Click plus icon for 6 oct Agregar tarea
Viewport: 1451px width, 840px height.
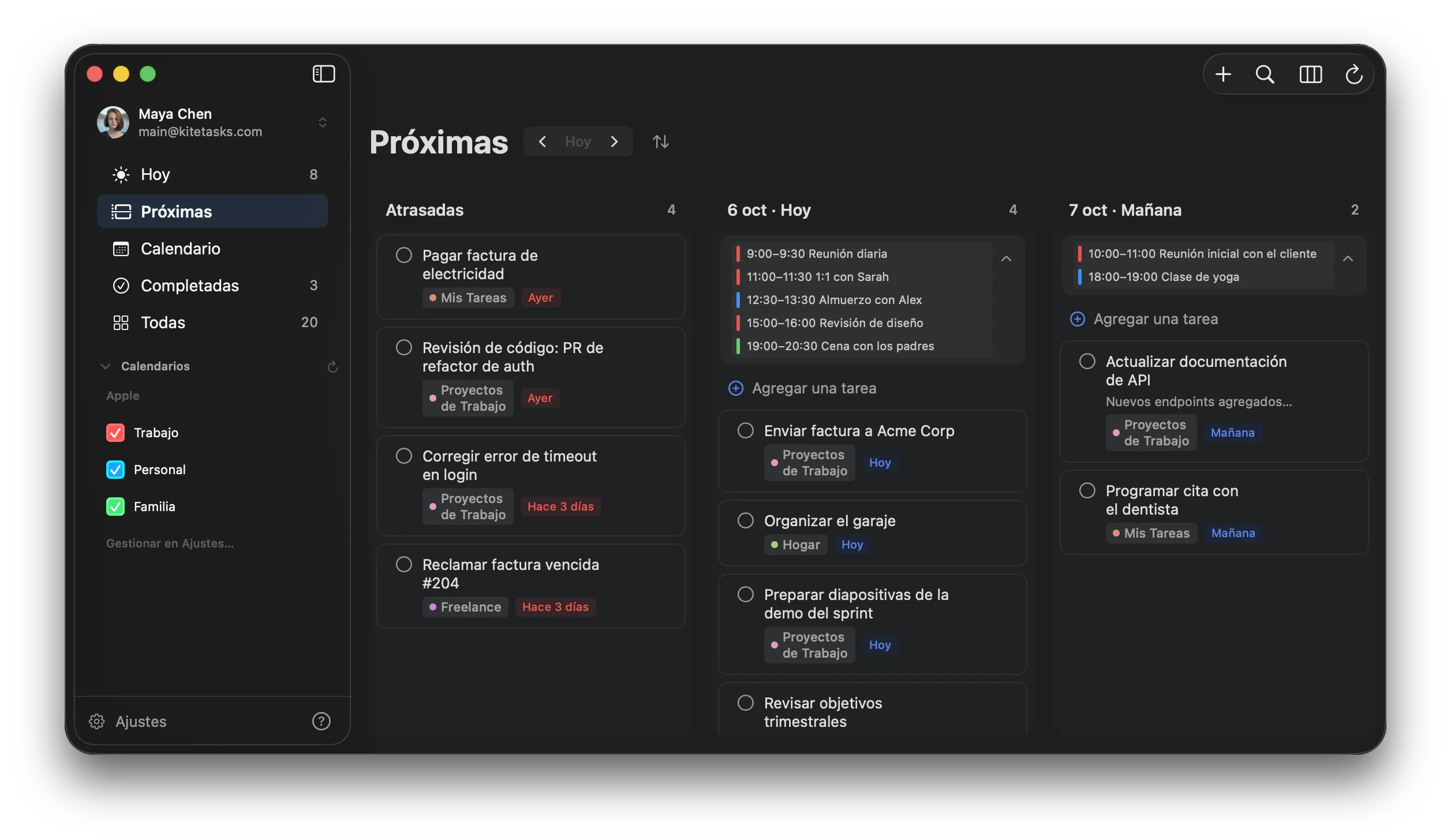click(x=735, y=388)
